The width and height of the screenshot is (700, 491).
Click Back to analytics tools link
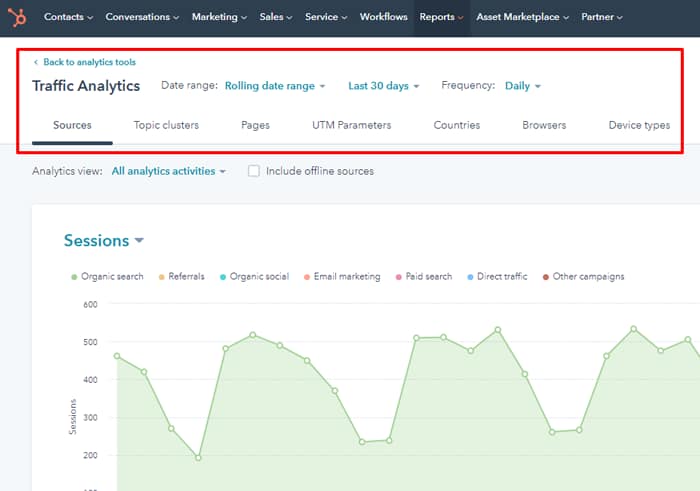[x=88, y=62]
